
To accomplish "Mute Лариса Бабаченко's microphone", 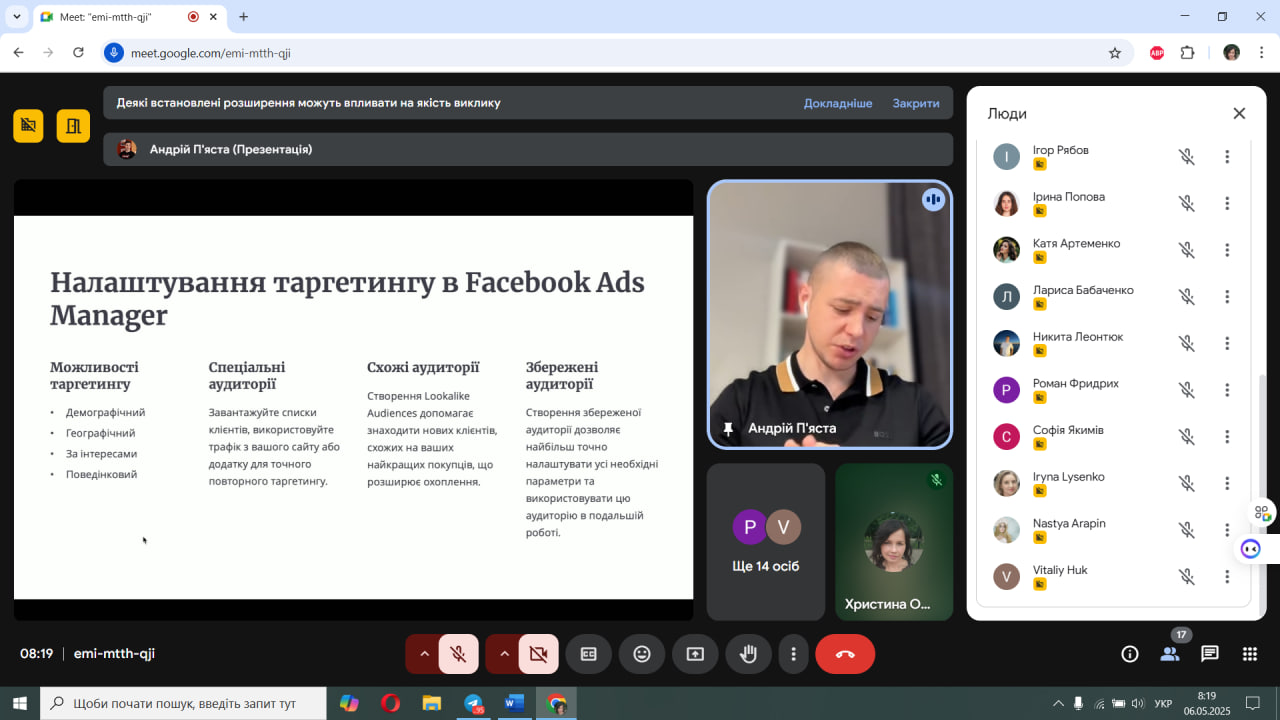I will point(1187,297).
